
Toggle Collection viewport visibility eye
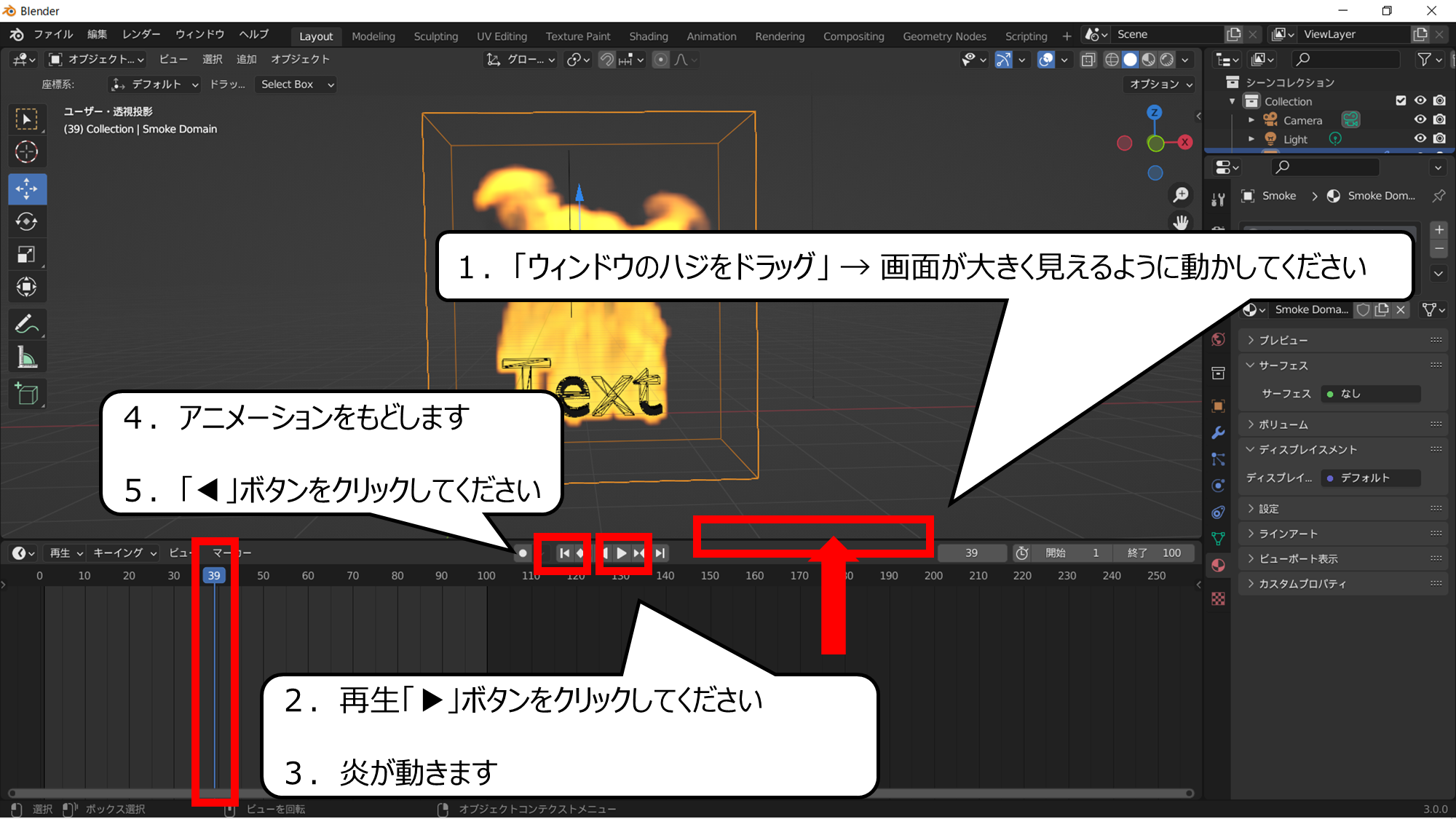click(x=1420, y=100)
